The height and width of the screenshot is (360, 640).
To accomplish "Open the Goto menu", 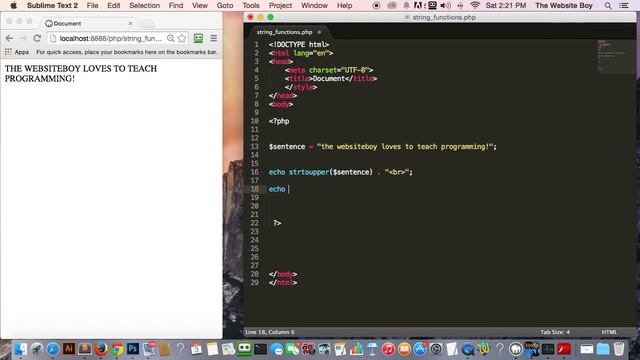I will pyautogui.click(x=225, y=5).
